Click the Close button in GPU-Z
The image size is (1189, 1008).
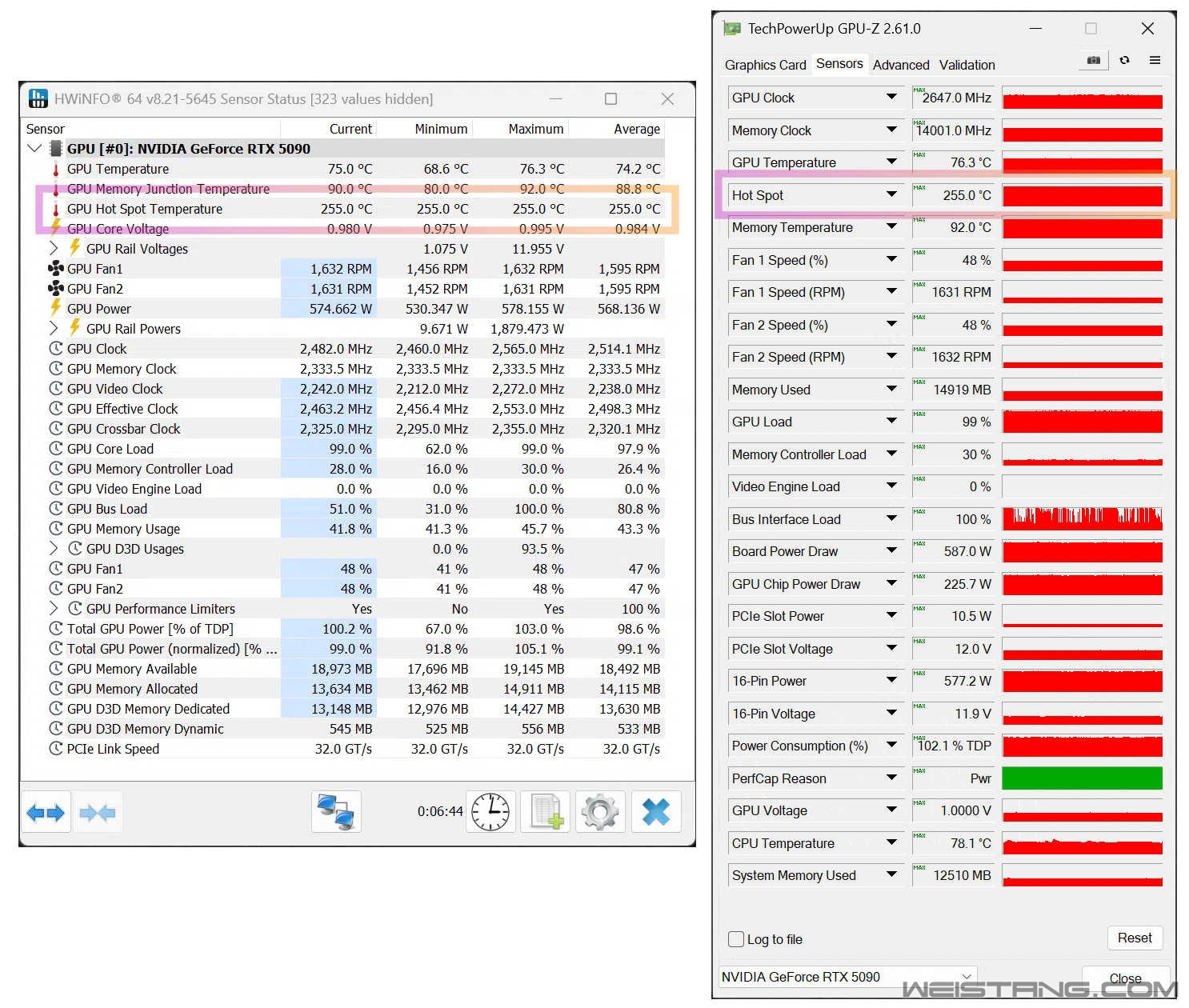click(1125, 978)
